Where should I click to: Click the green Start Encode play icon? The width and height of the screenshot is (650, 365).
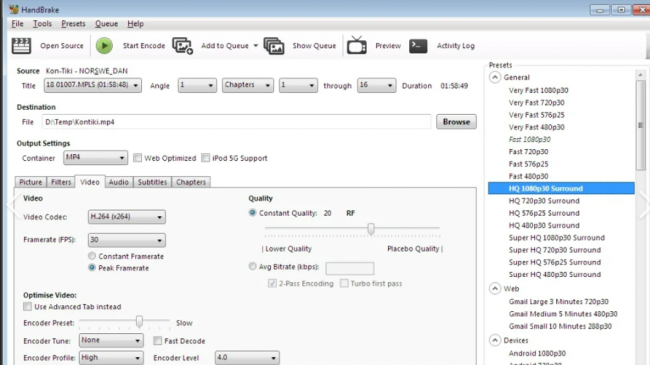tap(104, 46)
